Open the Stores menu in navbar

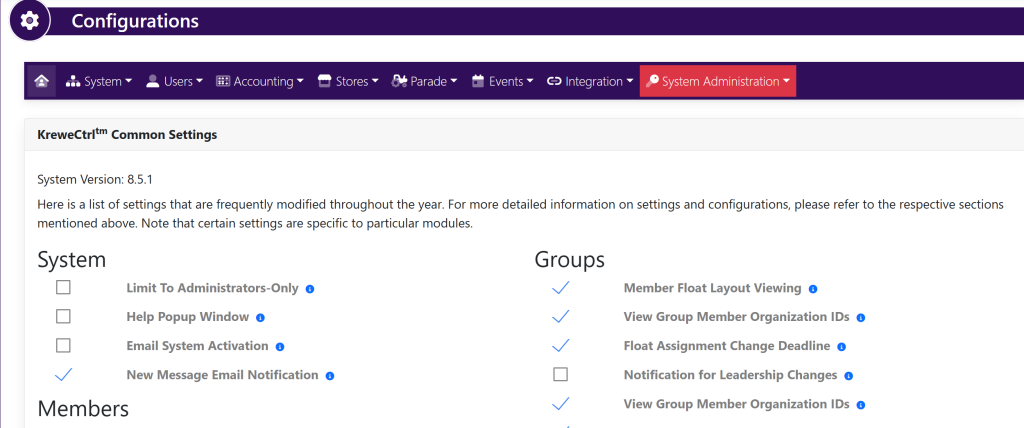click(x=348, y=81)
